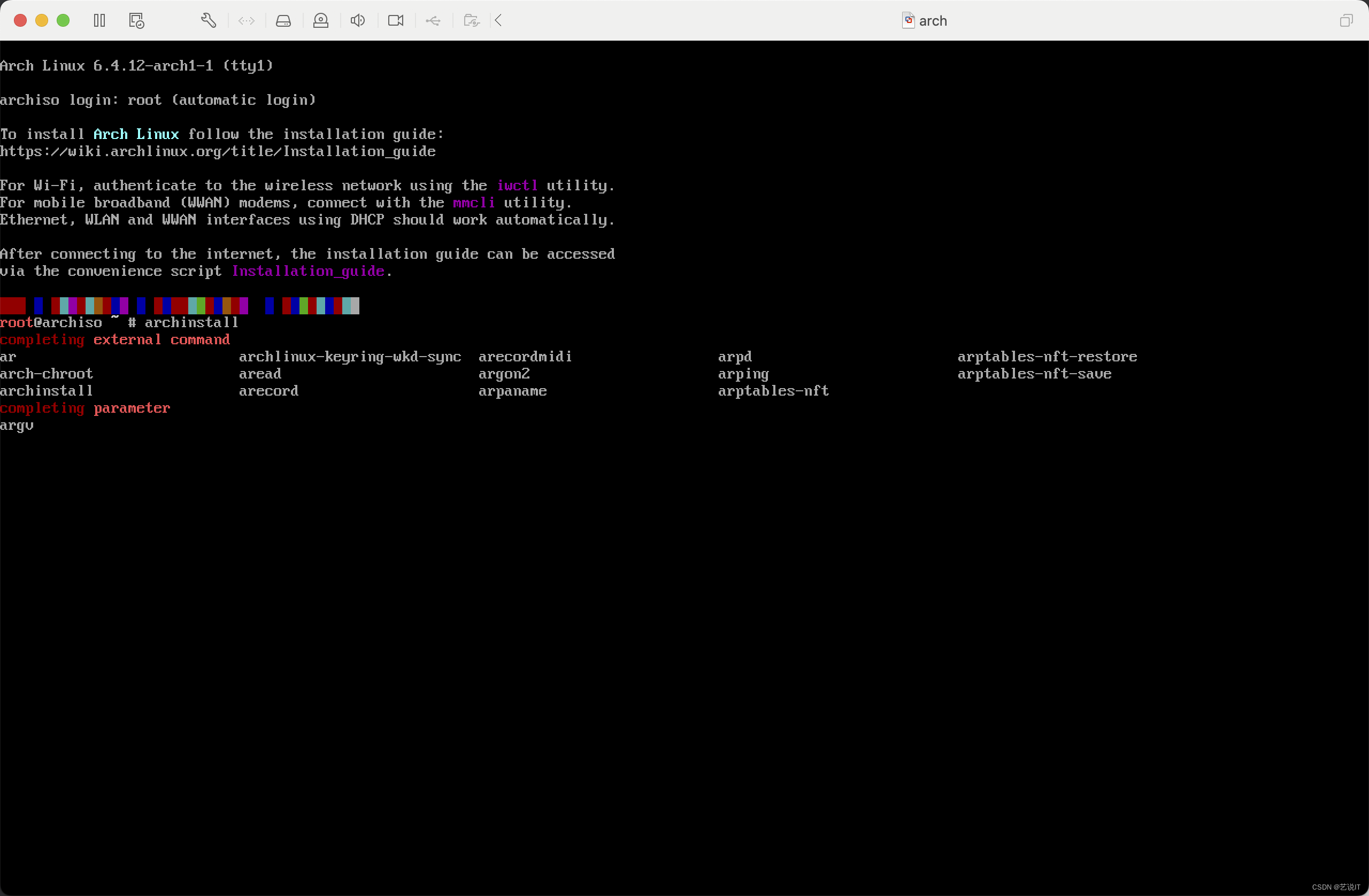
Task: Open the shared folders icon
Action: point(471,21)
